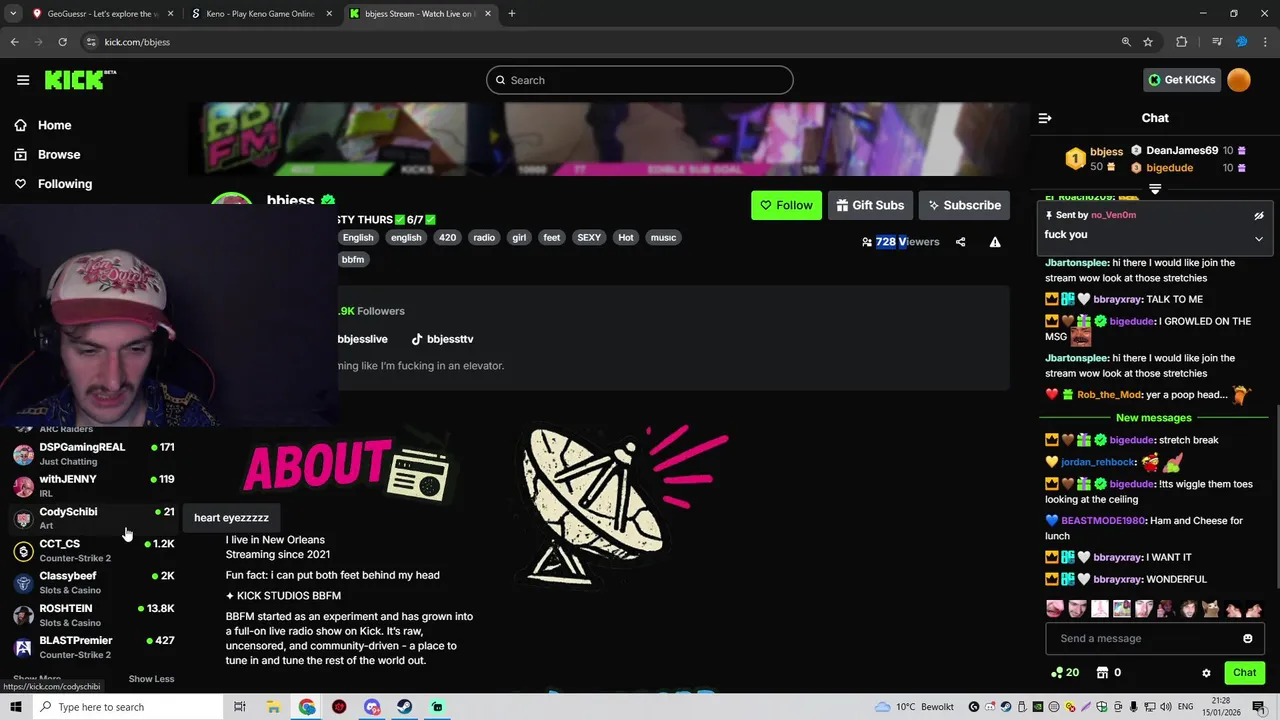Viewport: 1280px width, 720px height.
Task: Click the channel points icon
Action: coord(1057,673)
